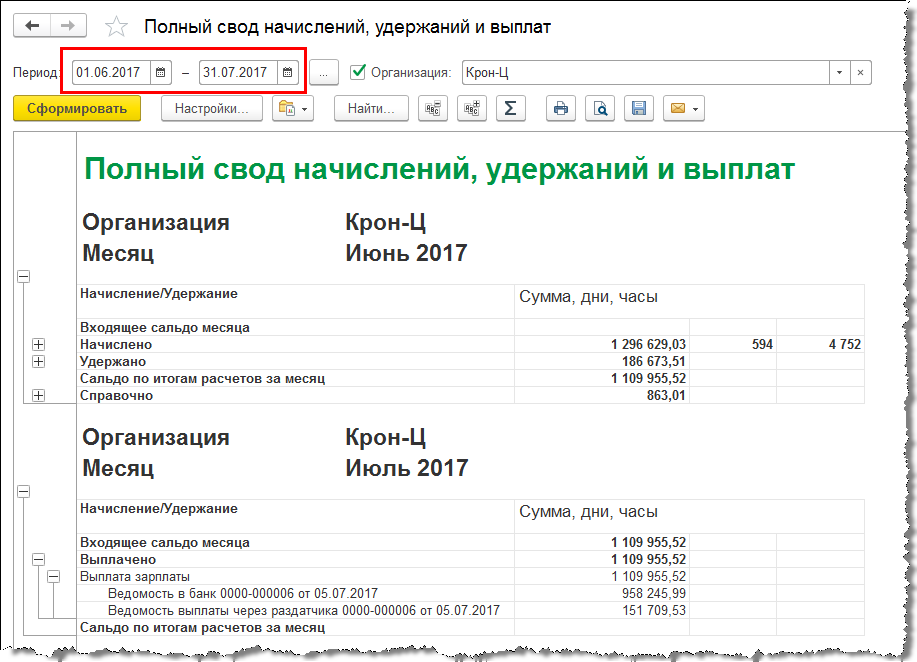Click the Июль 2017 month heading
The width and height of the screenshot is (917, 662).
[x=406, y=468]
